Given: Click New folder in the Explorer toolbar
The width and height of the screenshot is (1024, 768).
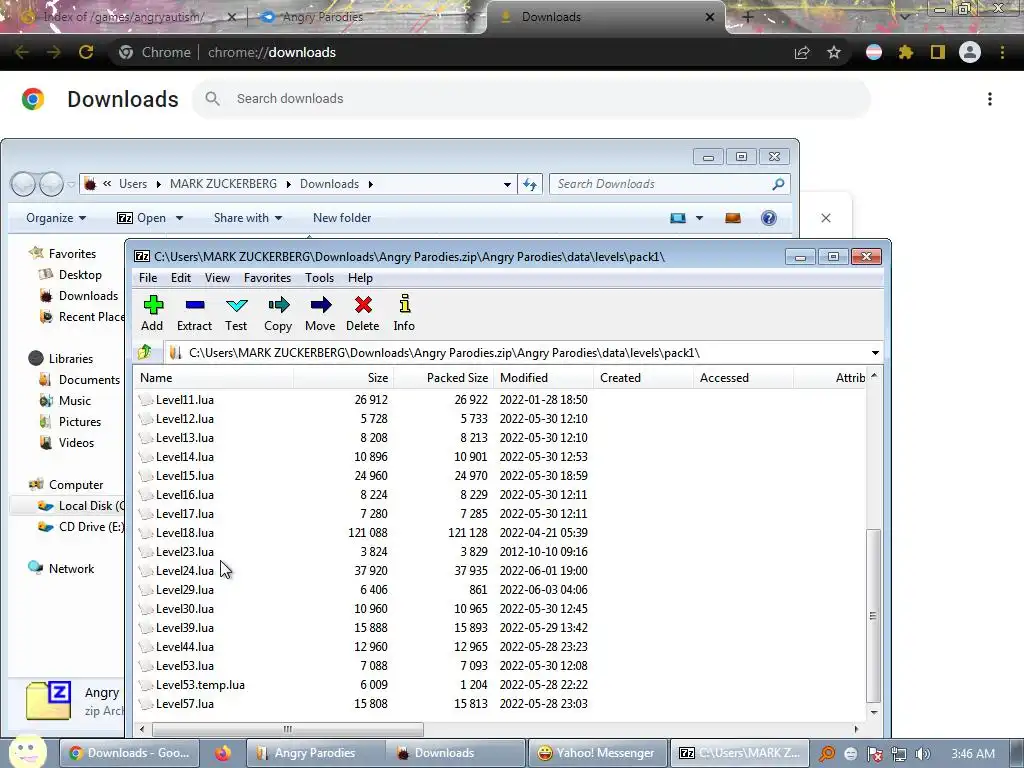Looking at the screenshot, I should 342,218.
